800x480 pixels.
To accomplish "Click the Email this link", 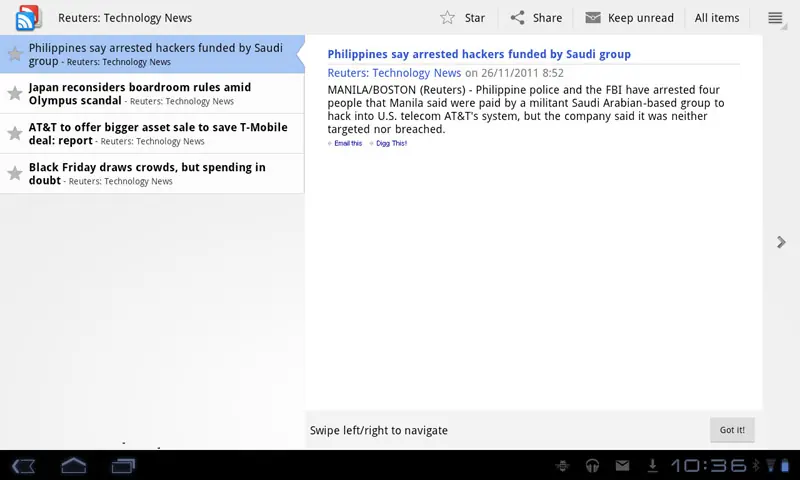I will pyautogui.click(x=348, y=143).
